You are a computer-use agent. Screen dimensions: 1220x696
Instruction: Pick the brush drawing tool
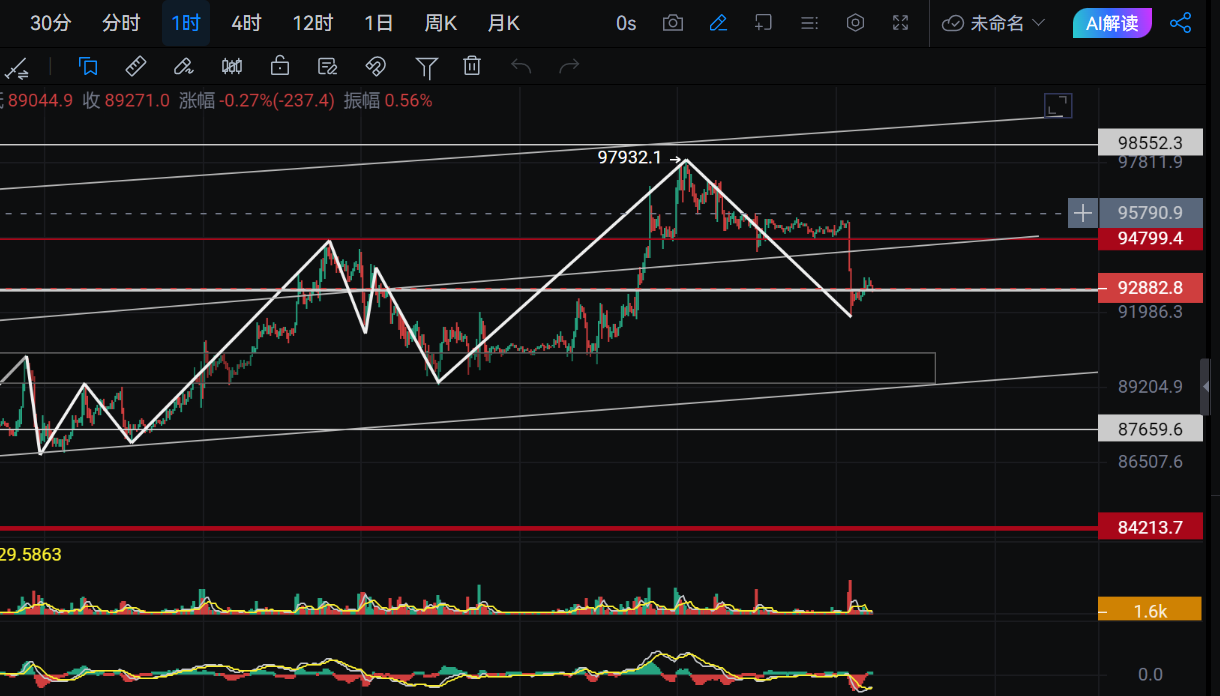point(183,67)
